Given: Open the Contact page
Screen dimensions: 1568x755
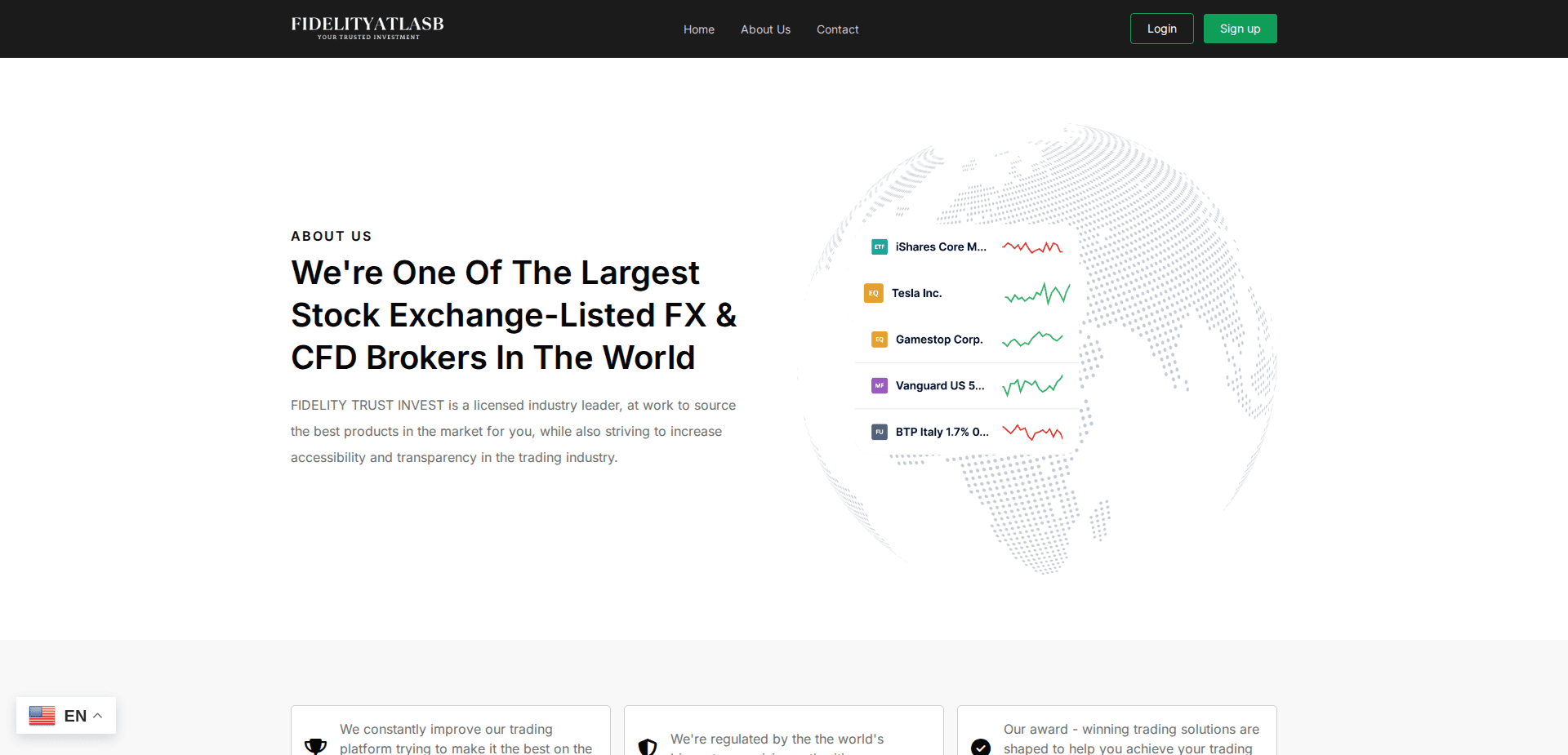Looking at the screenshot, I should coord(838,29).
